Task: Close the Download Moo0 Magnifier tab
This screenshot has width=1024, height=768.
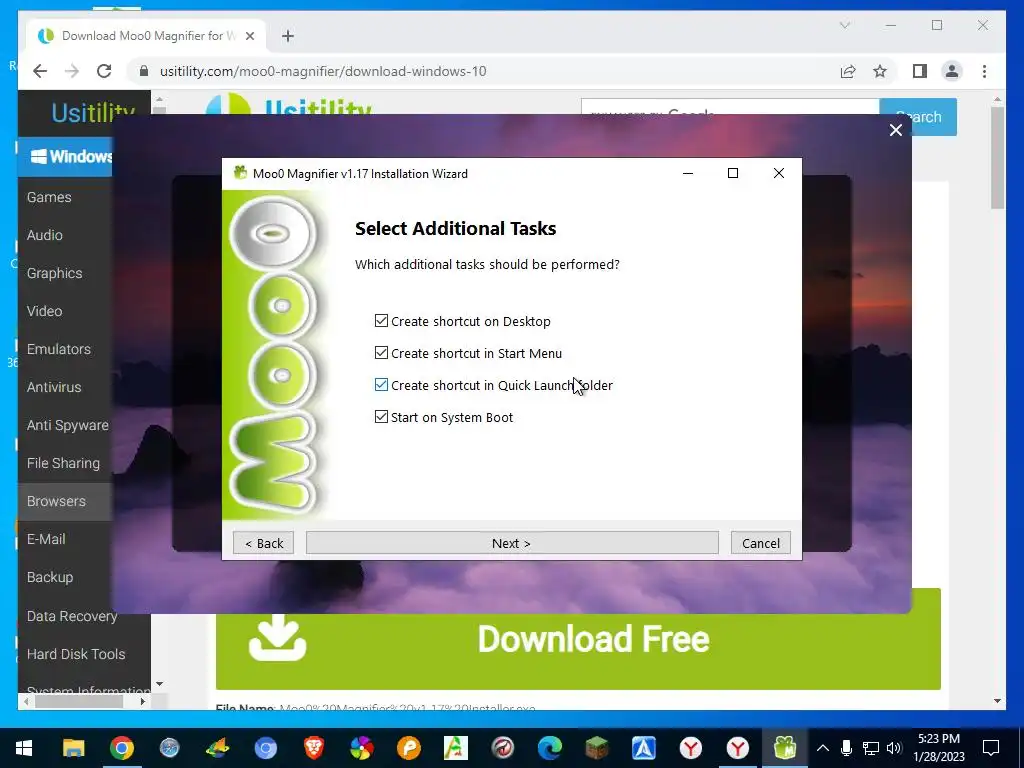Action: [x=249, y=36]
